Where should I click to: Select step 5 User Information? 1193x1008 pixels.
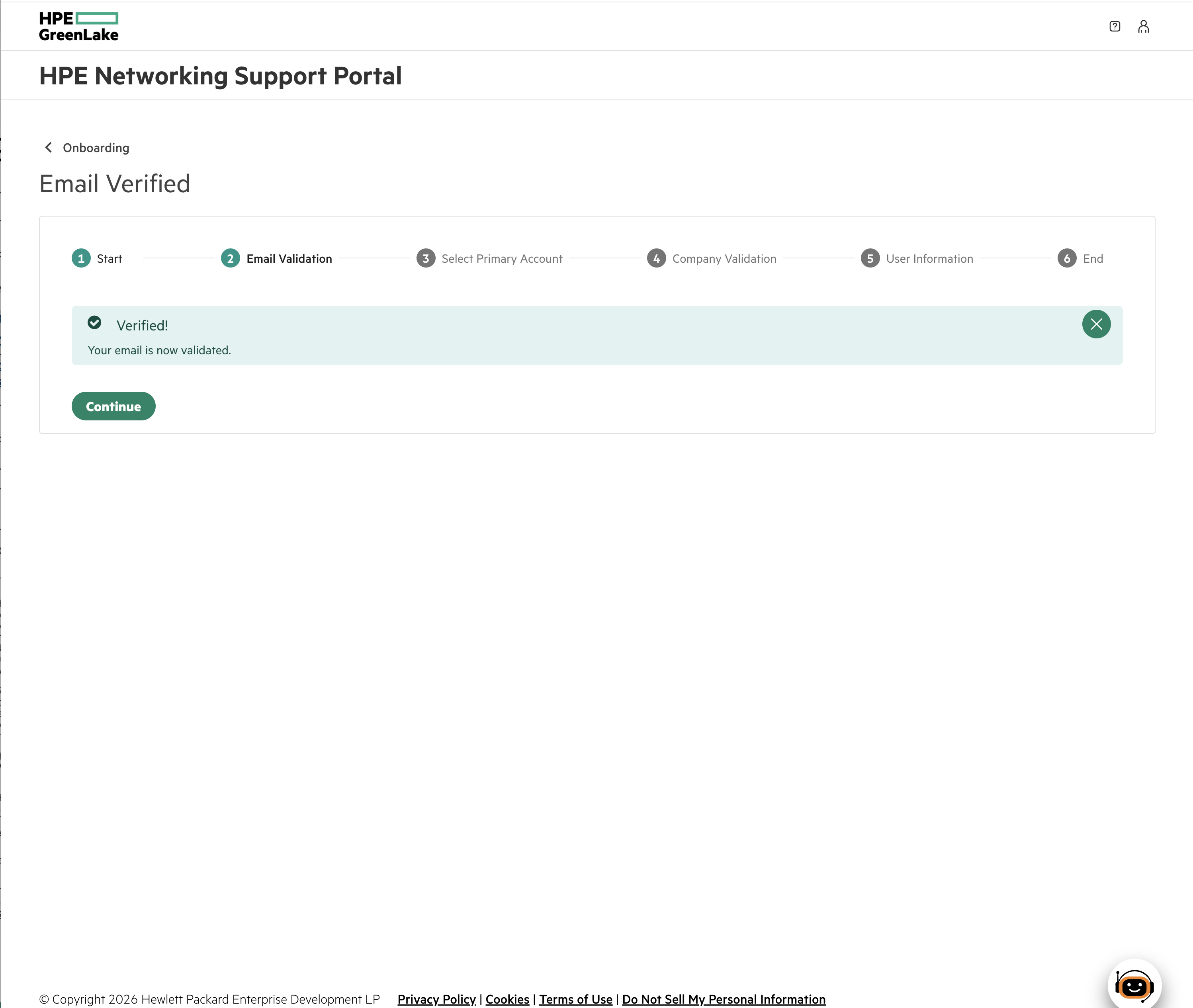coord(917,258)
